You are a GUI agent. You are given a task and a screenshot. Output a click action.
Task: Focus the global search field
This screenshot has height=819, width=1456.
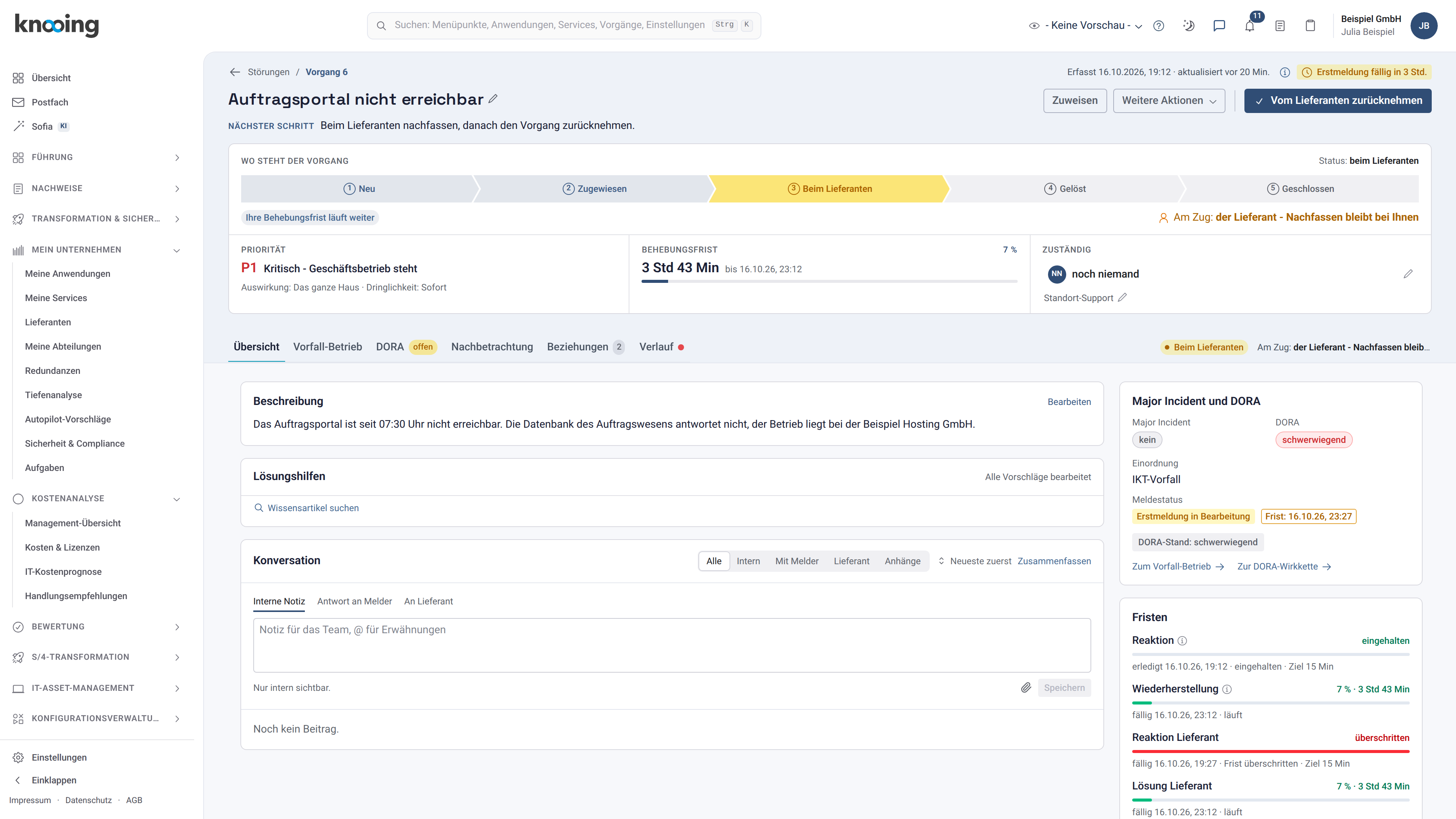coord(563,25)
